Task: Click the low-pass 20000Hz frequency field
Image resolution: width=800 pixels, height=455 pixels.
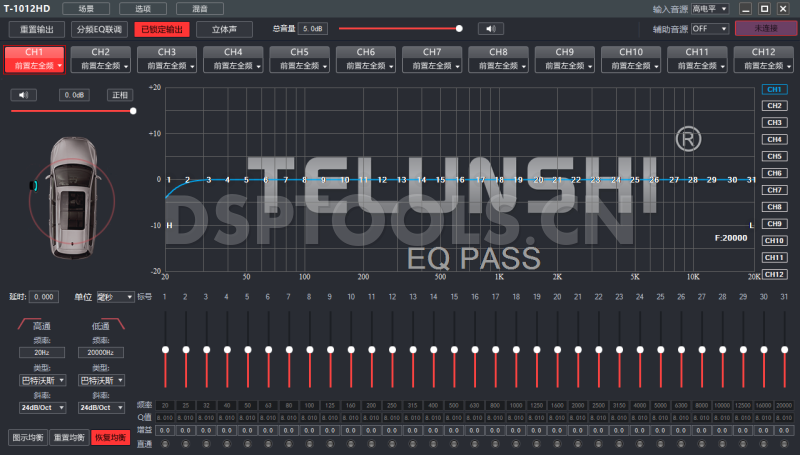Action: click(x=101, y=352)
